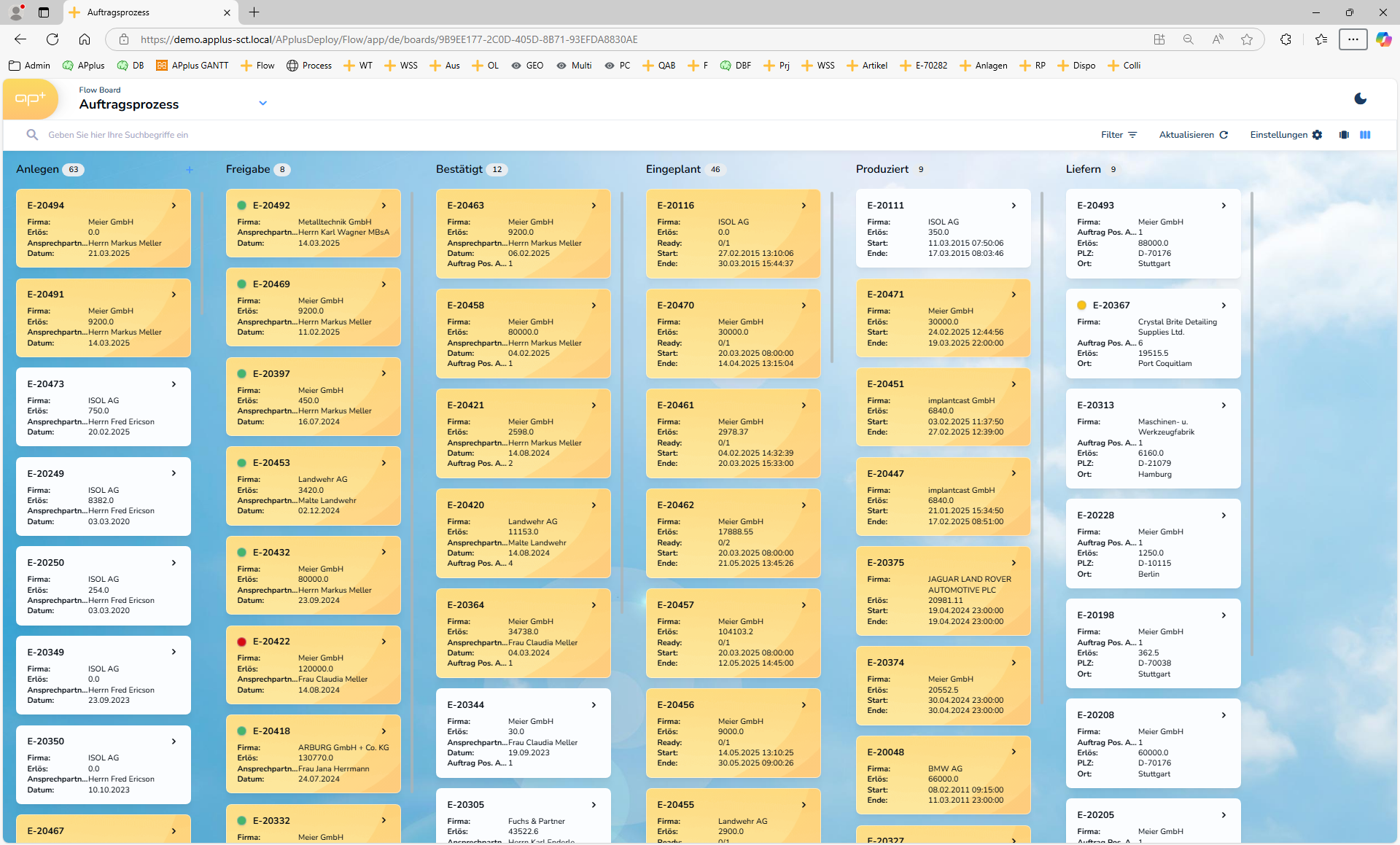1400x845 pixels.
Task: Expand card E-20463 with its arrow
Action: 594,206
